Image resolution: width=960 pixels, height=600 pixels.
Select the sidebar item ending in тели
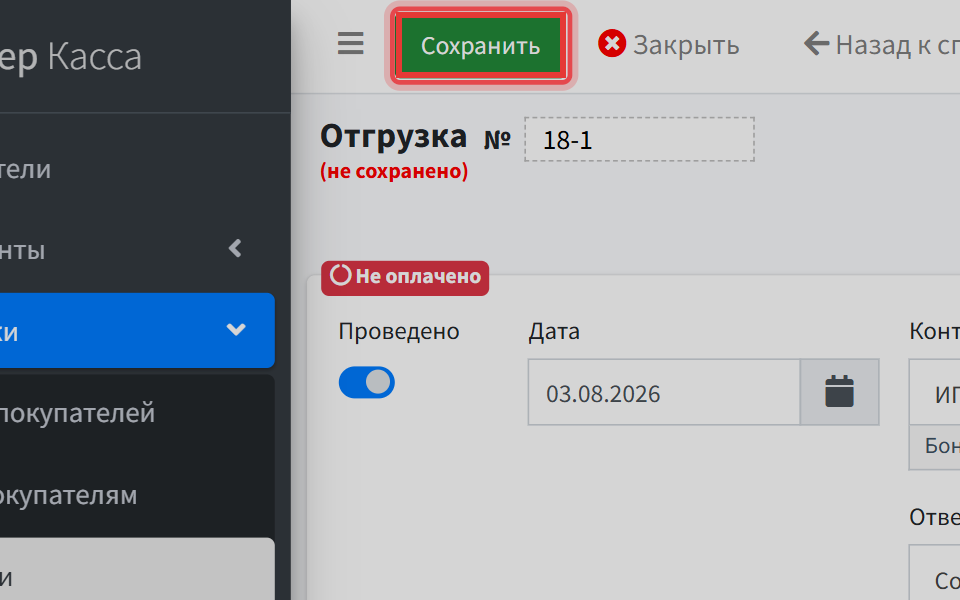[137, 169]
